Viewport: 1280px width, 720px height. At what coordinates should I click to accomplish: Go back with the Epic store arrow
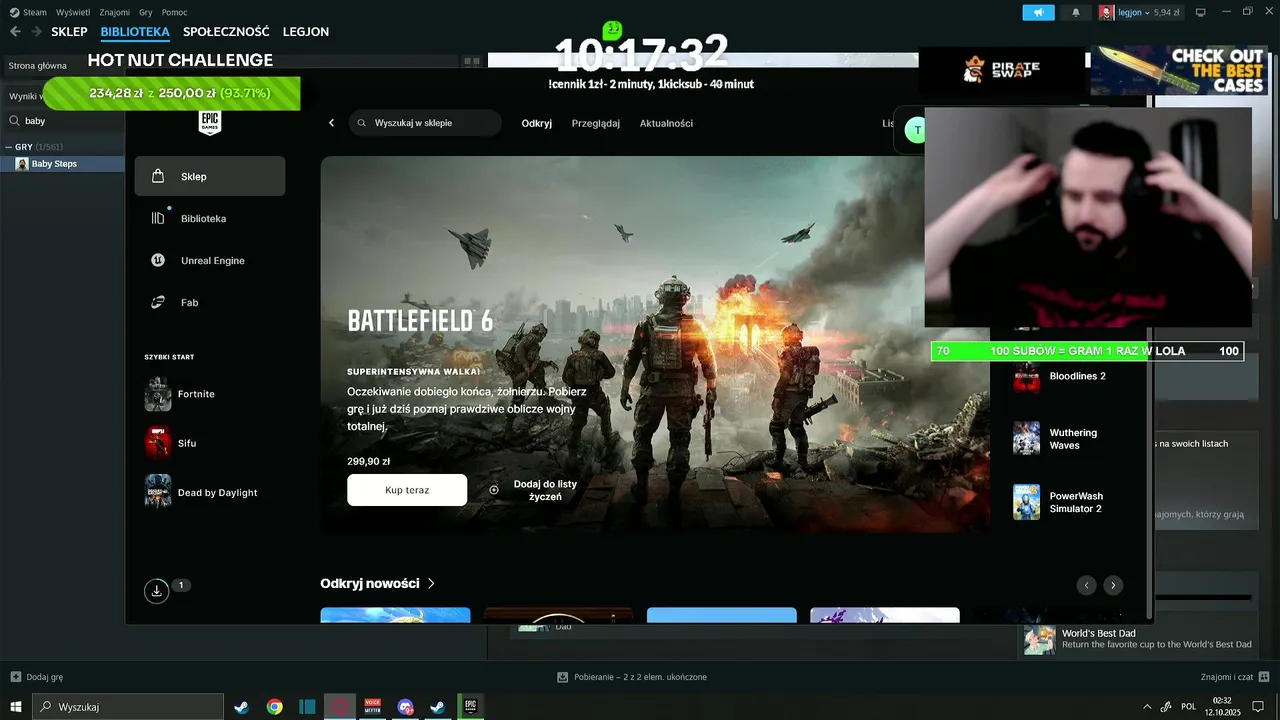point(332,123)
